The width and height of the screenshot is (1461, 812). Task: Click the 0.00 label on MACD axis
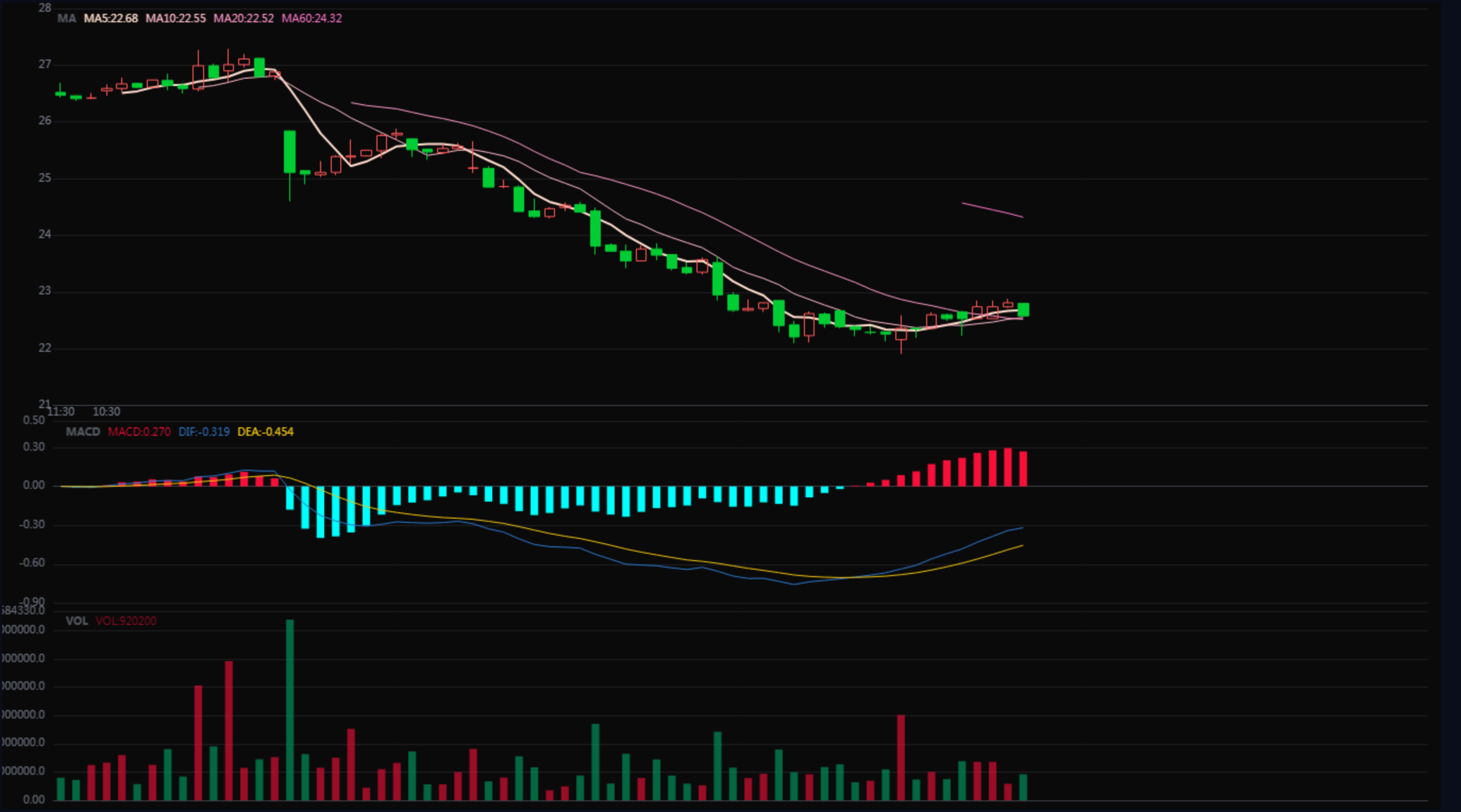pyautogui.click(x=34, y=485)
